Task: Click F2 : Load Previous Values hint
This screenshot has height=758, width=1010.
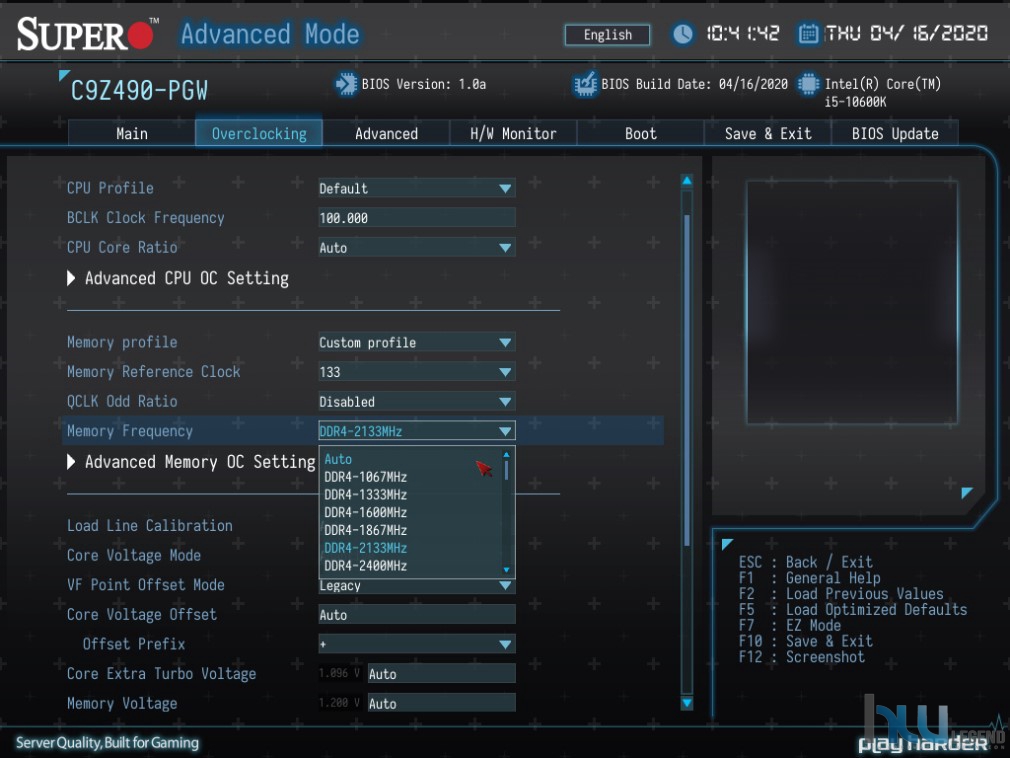Action: tap(841, 594)
